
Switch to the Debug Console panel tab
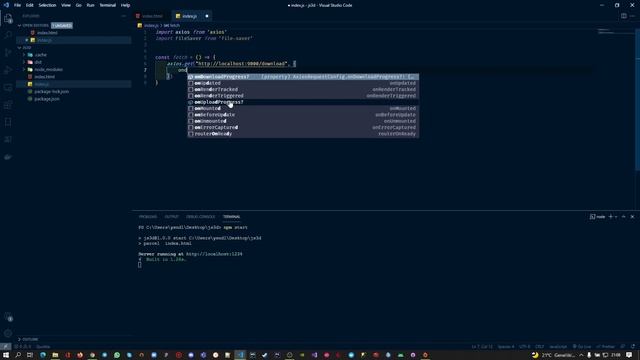(200, 217)
